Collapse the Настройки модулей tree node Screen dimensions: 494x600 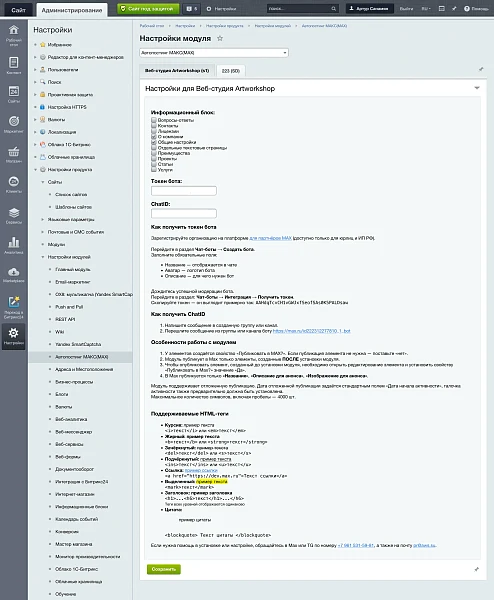pos(42,257)
